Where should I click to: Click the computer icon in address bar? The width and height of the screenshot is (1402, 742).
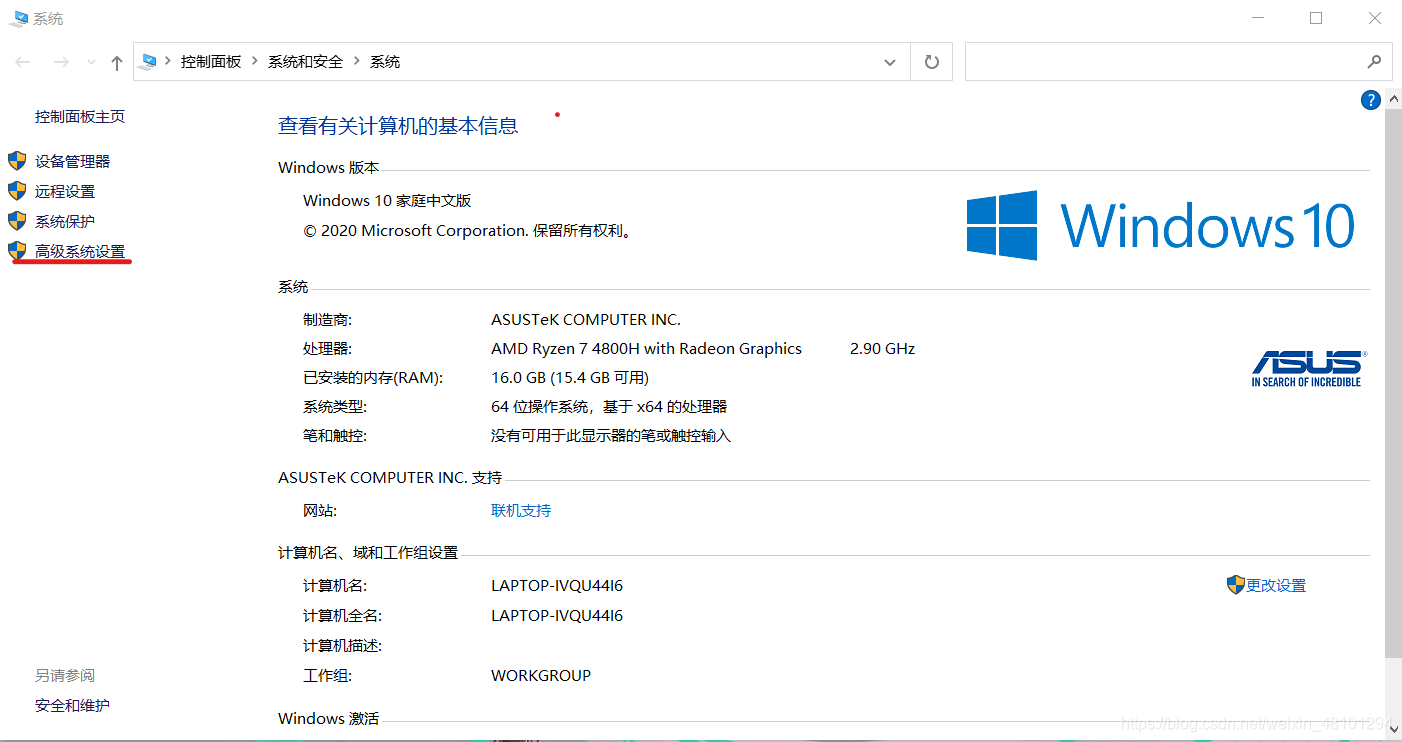(149, 61)
